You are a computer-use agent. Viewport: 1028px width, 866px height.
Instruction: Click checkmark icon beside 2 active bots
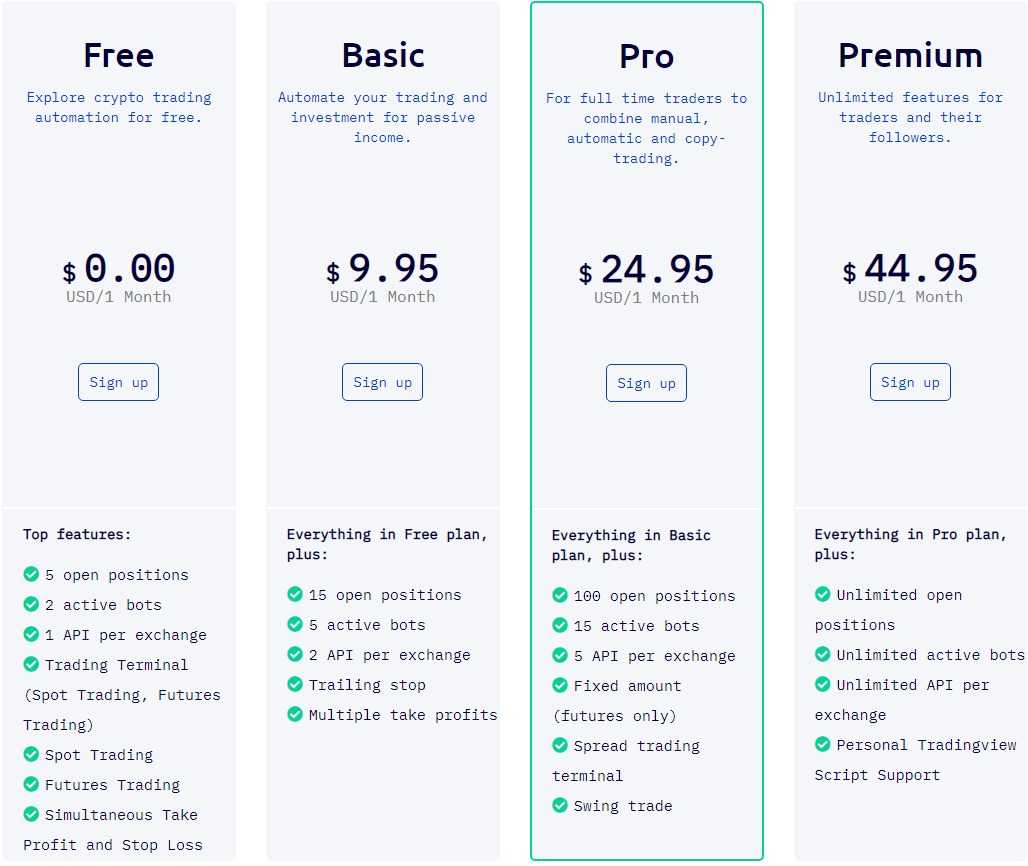click(31, 604)
